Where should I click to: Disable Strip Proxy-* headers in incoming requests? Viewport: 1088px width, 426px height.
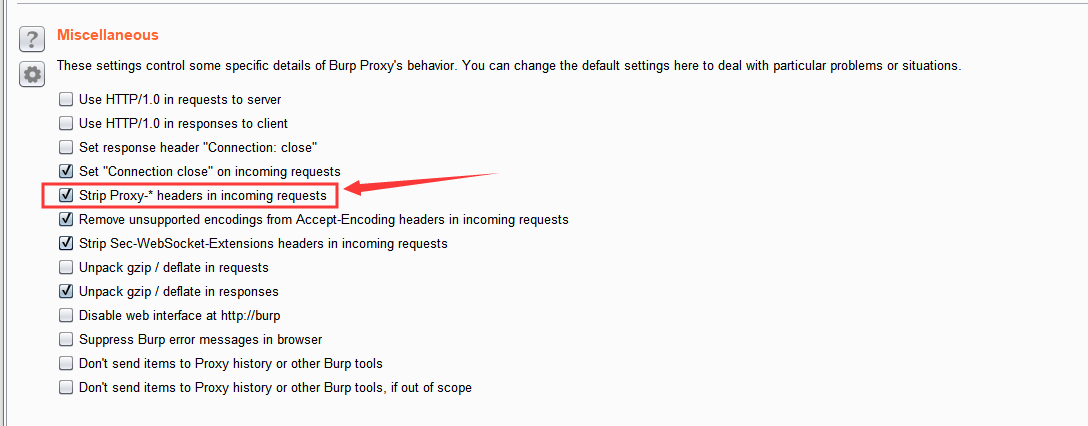click(66, 196)
